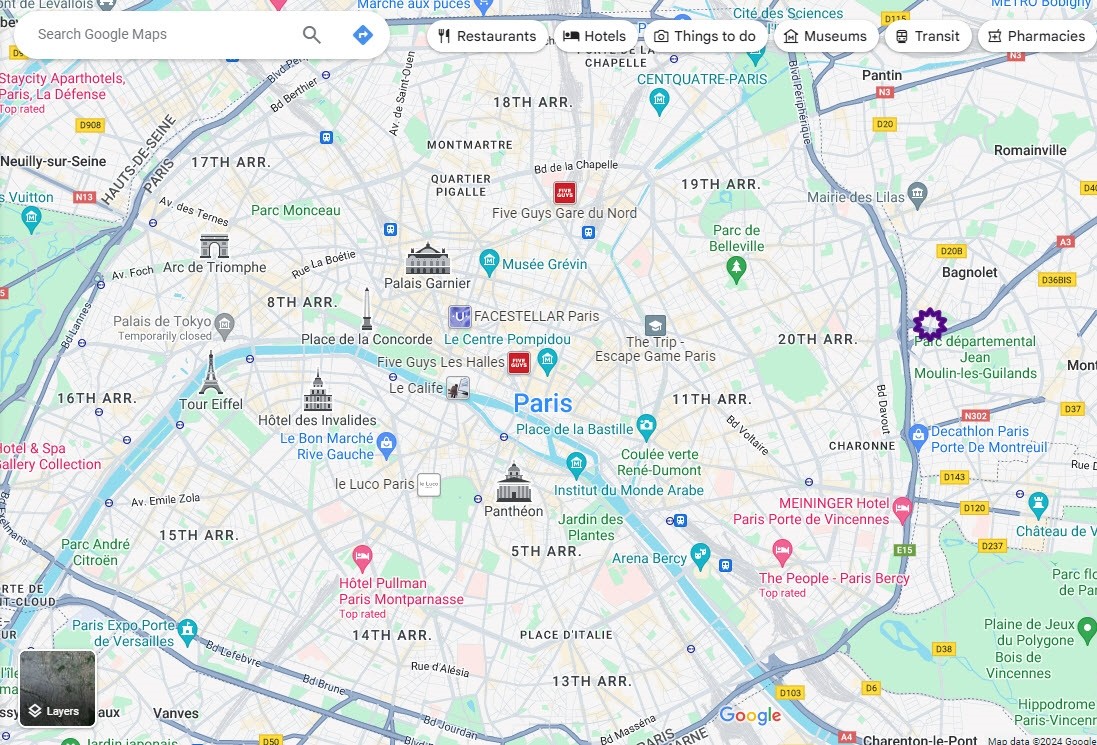Click the Arena Bercy venue pin
Image resolution: width=1097 pixels, height=745 pixels.
(x=700, y=556)
